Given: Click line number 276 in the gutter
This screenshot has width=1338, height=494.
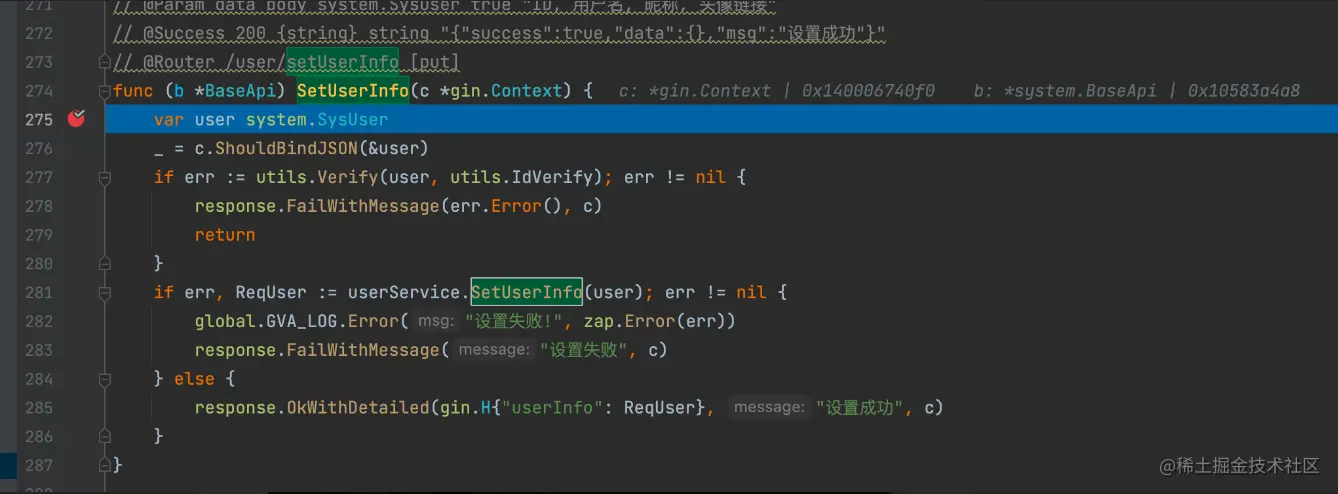Looking at the screenshot, I should (x=38, y=148).
